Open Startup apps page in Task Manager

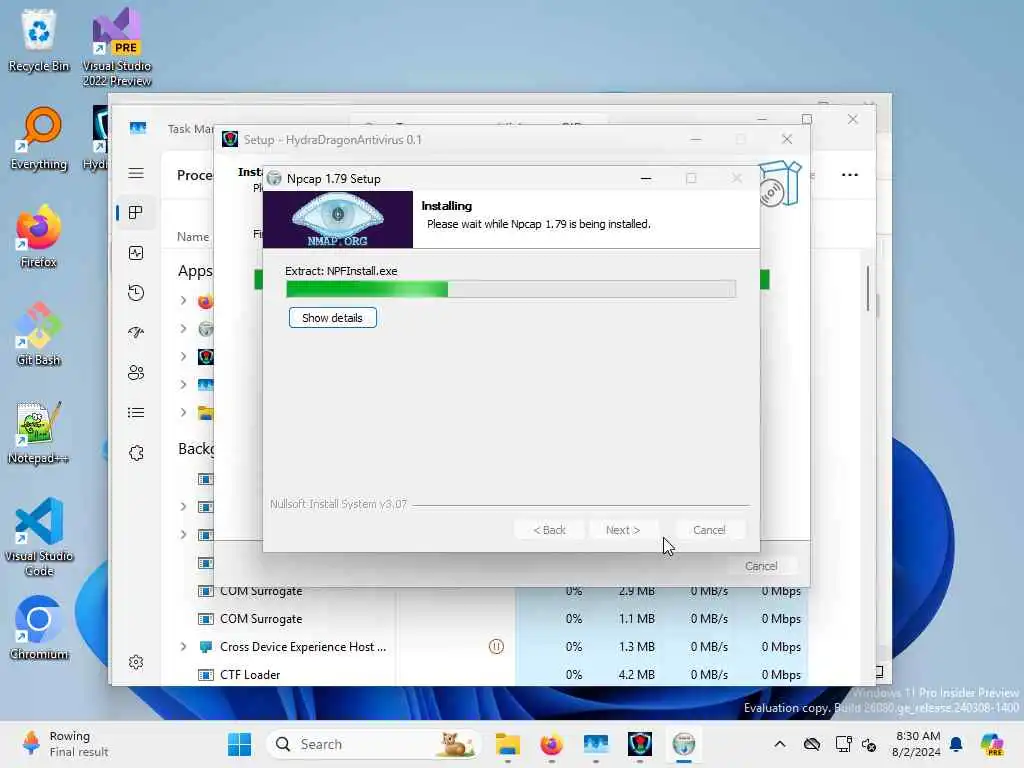136,332
